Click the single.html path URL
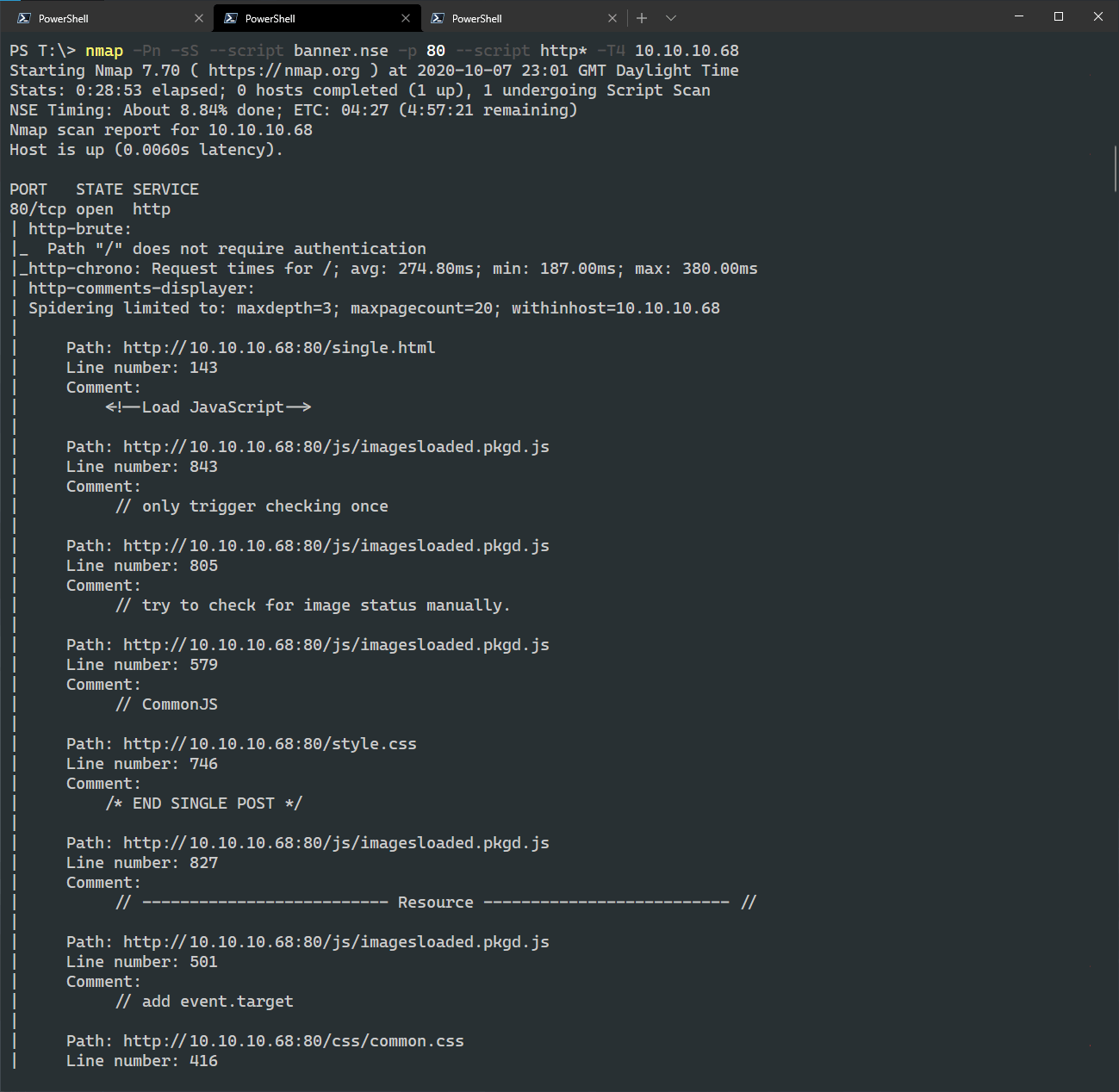 click(x=279, y=348)
